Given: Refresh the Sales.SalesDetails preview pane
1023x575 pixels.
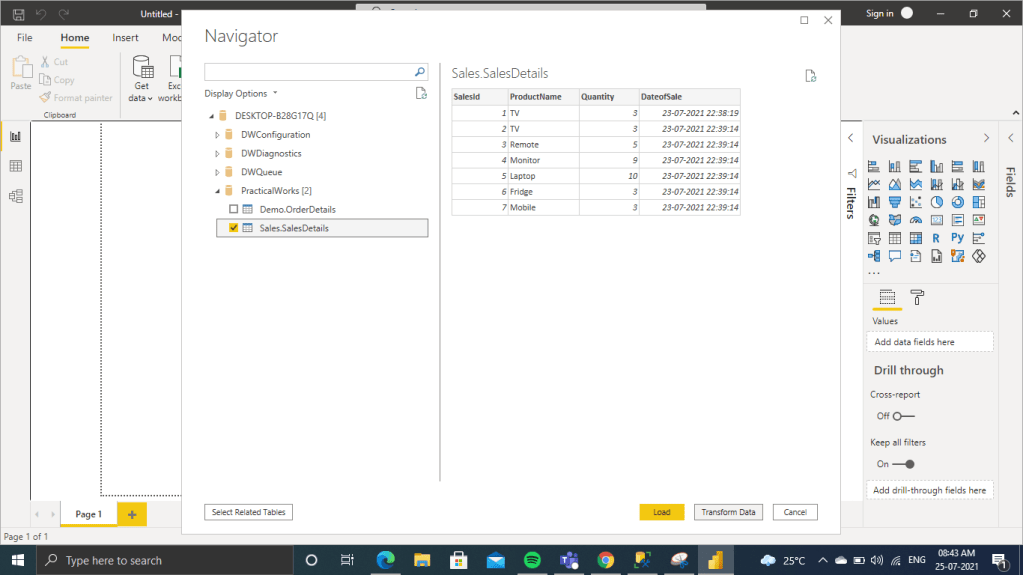Looking at the screenshot, I should coord(811,76).
